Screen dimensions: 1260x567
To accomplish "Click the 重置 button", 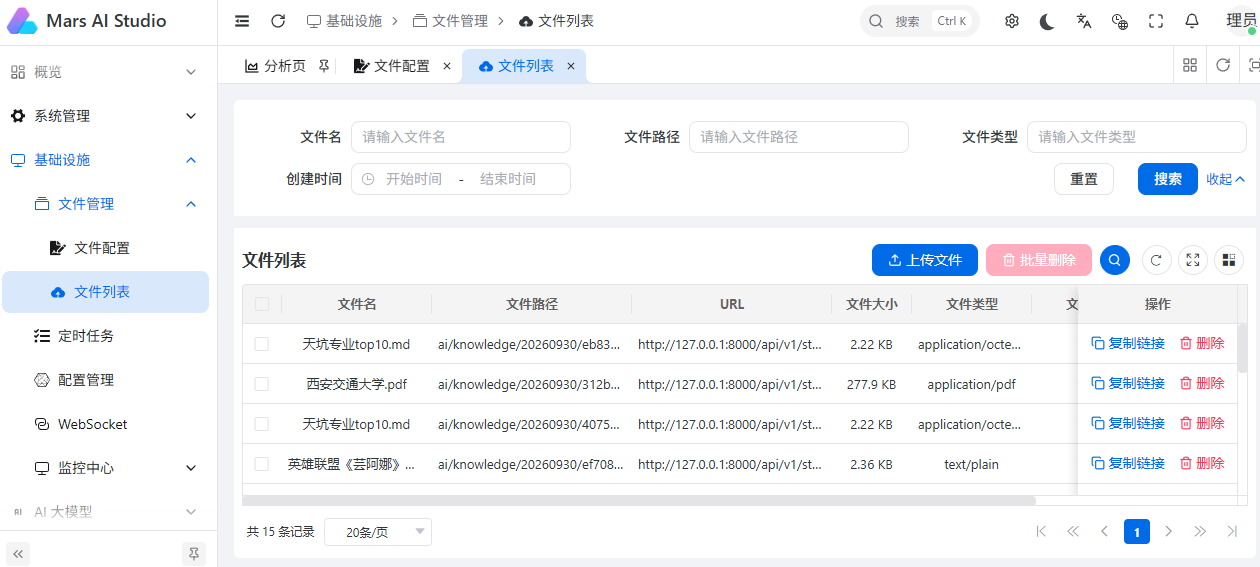I will pyautogui.click(x=1084, y=179).
